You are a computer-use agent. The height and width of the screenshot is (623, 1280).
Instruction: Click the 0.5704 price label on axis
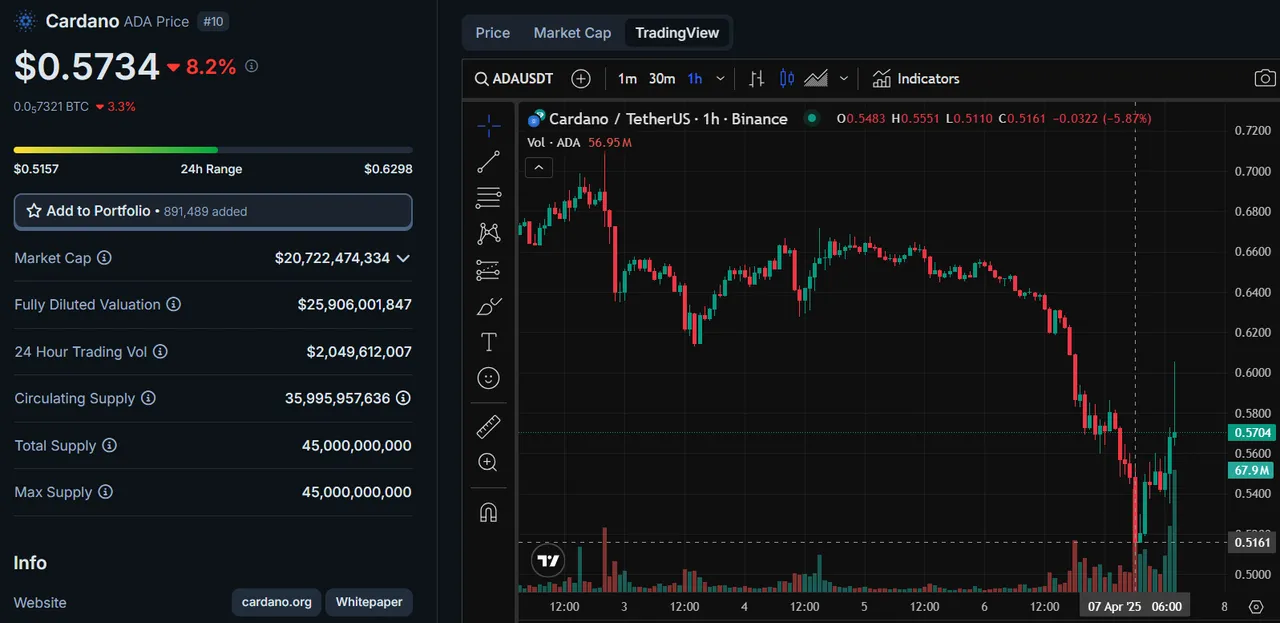(1252, 433)
